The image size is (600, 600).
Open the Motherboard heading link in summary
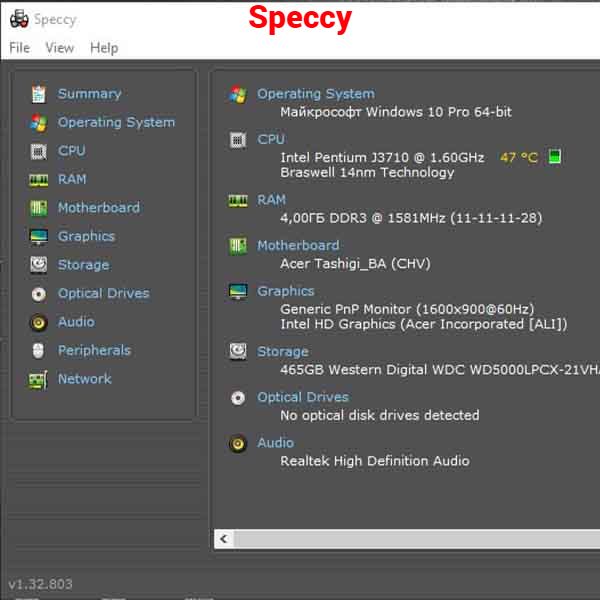(298, 245)
